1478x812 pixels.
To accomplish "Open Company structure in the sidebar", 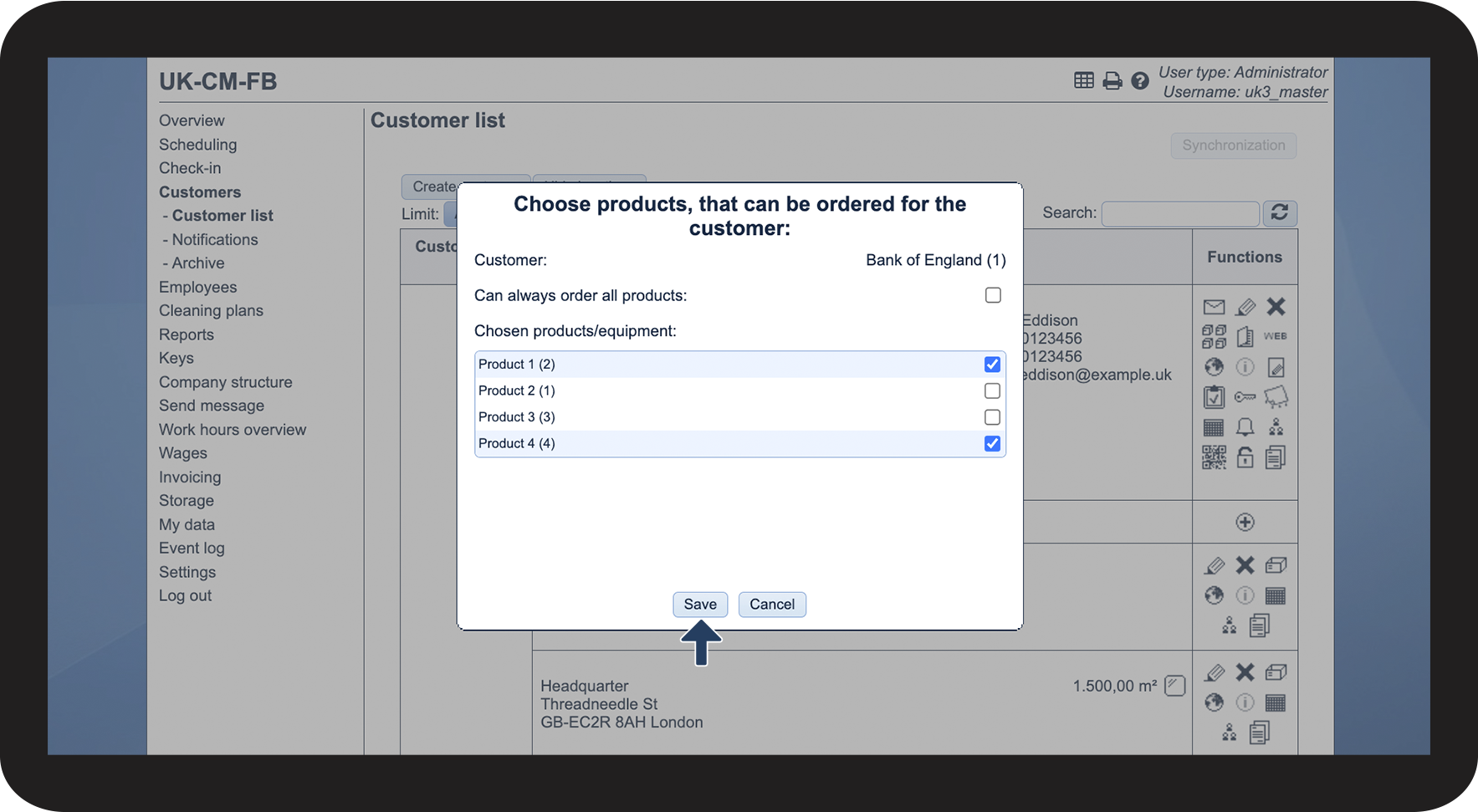I will pyautogui.click(x=226, y=382).
